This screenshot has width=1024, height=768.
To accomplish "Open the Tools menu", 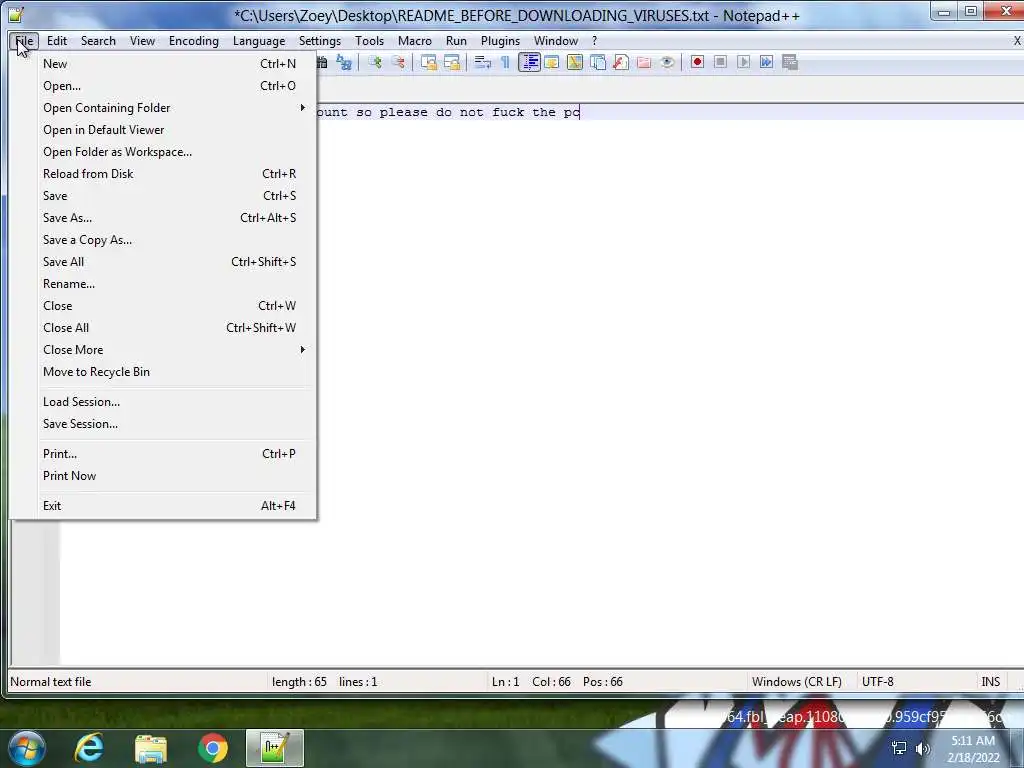I will 369,40.
